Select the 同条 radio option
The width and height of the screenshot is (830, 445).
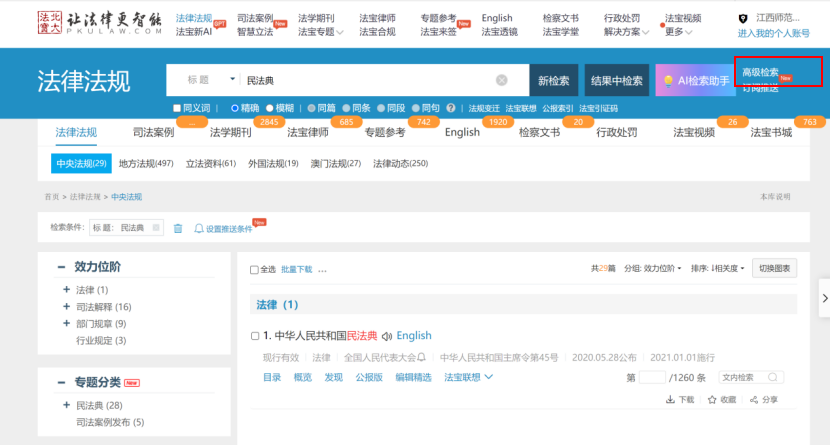(x=346, y=108)
